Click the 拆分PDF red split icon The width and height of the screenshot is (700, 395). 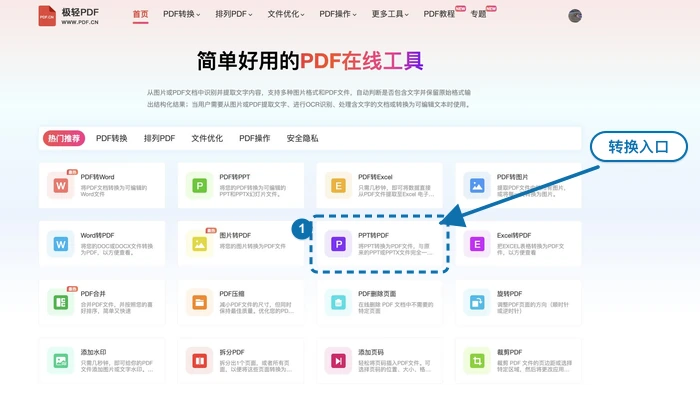point(200,361)
